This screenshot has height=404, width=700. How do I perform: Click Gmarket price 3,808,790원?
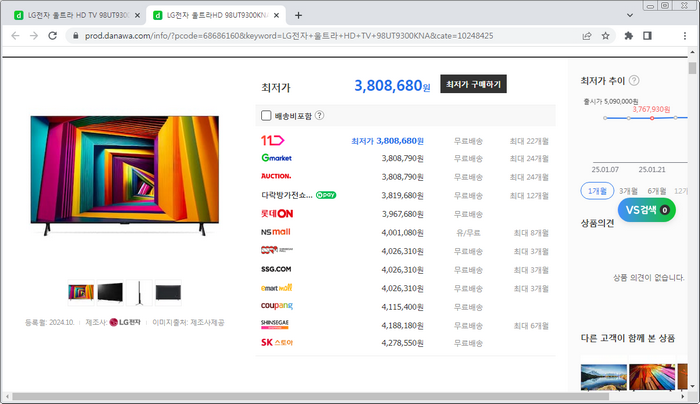pyautogui.click(x=402, y=158)
